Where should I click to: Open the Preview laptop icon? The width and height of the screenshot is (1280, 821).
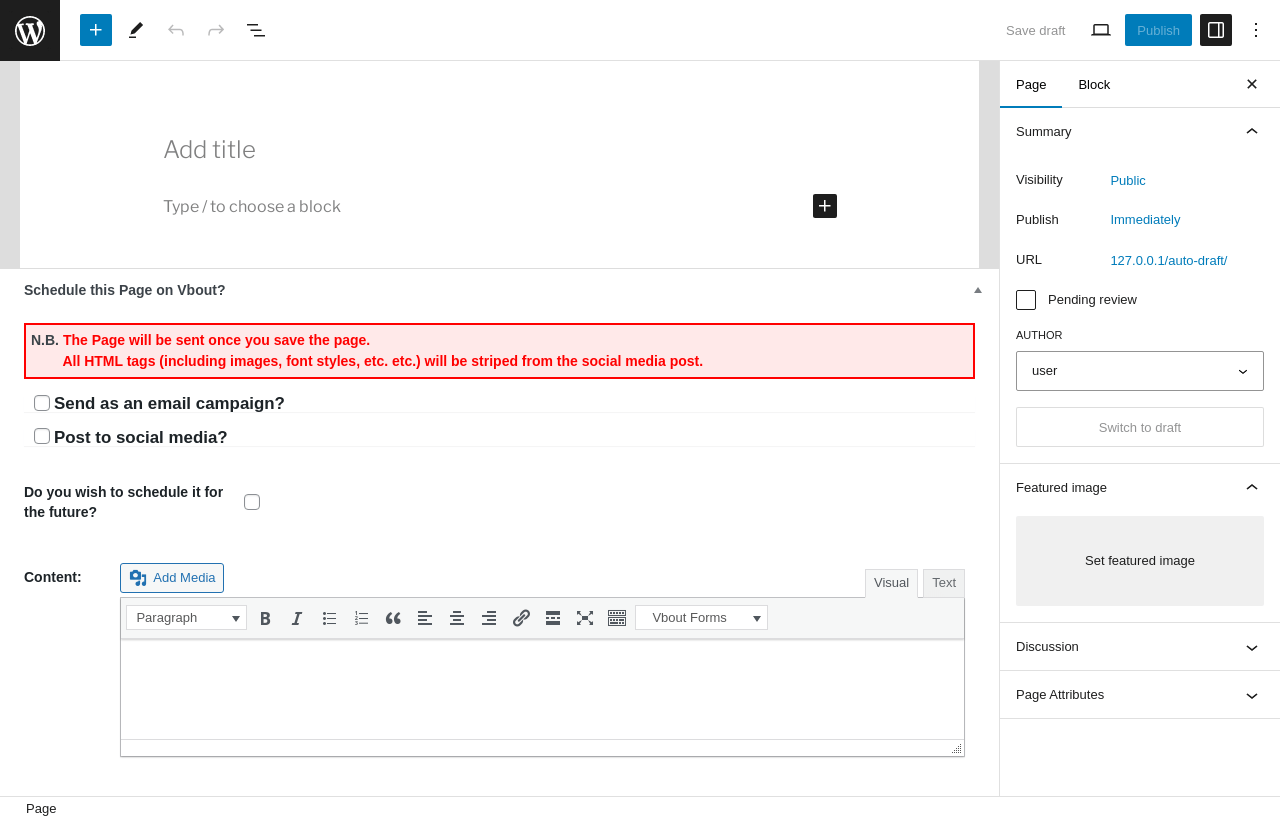[x=1101, y=30]
